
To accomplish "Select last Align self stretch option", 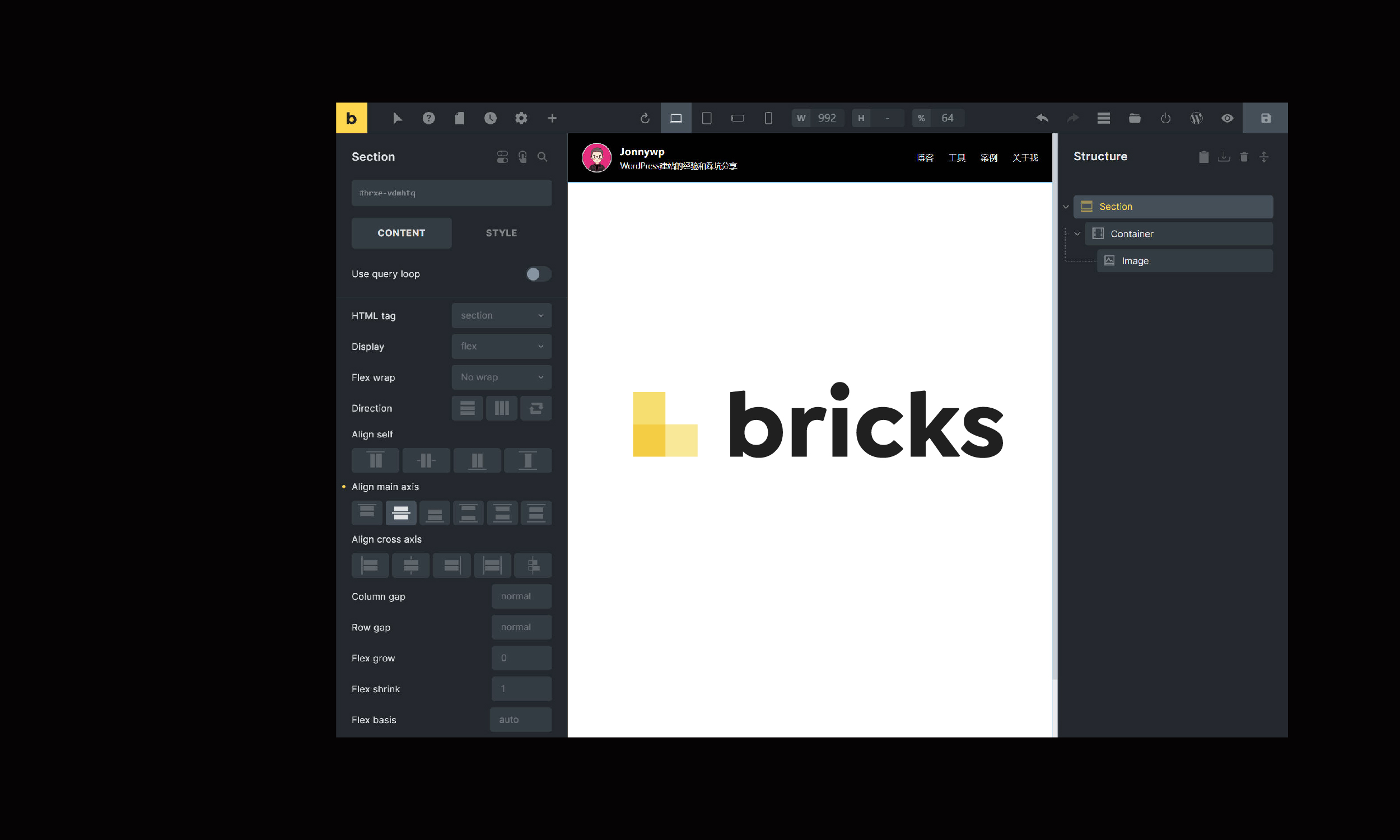I will coord(528,460).
